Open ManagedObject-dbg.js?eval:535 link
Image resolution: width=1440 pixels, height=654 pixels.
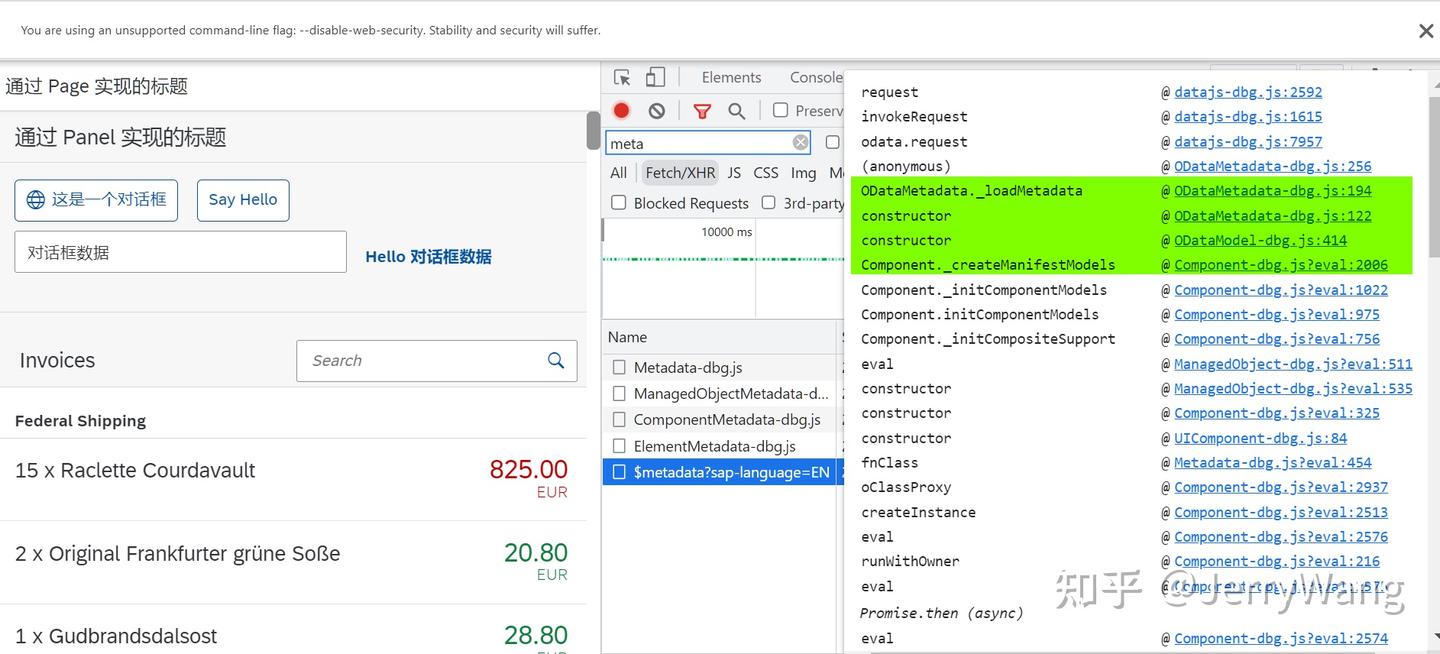click(x=1293, y=388)
